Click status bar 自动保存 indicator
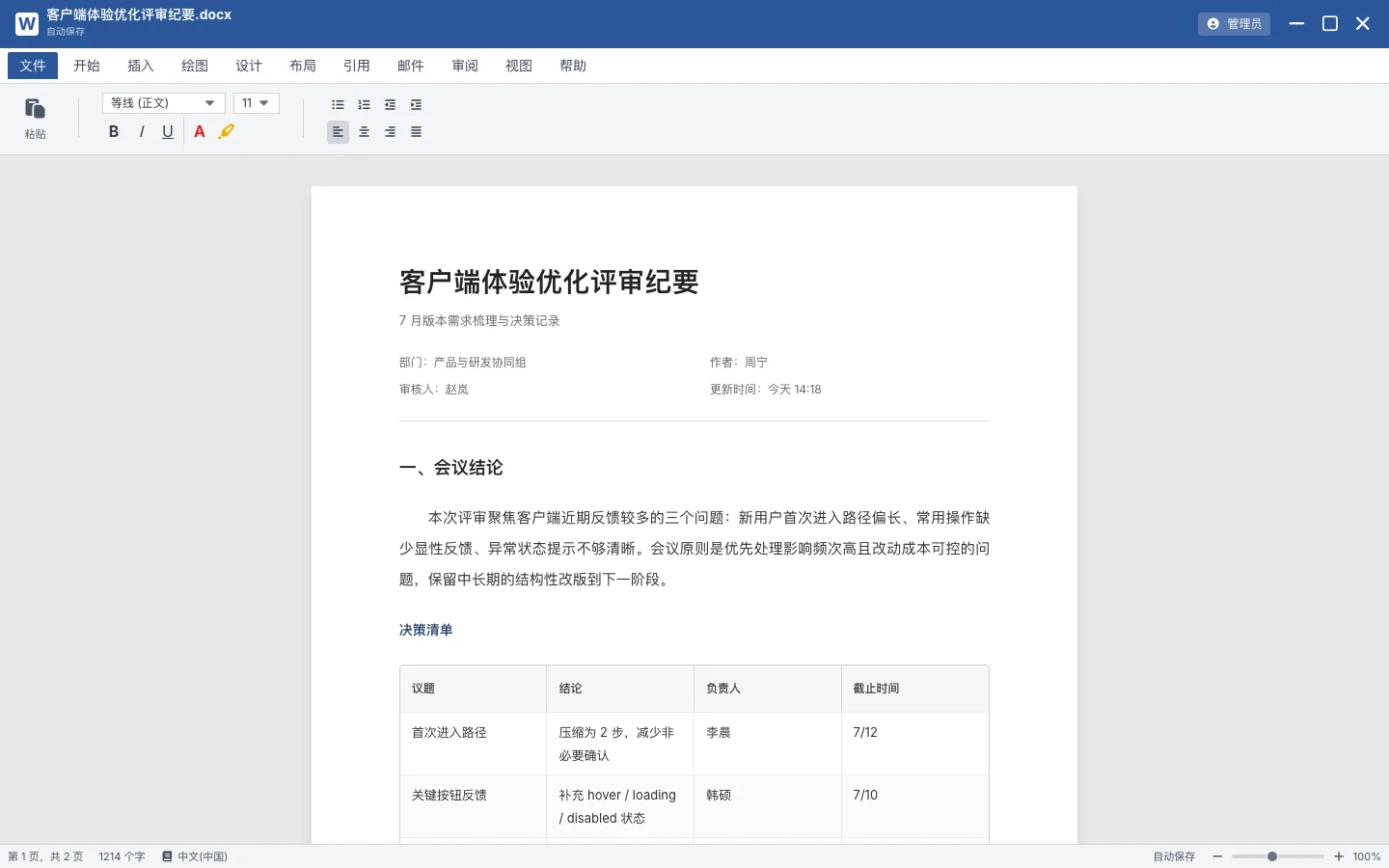The image size is (1389, 868). pyautogui.click(x=1174, y=856)
